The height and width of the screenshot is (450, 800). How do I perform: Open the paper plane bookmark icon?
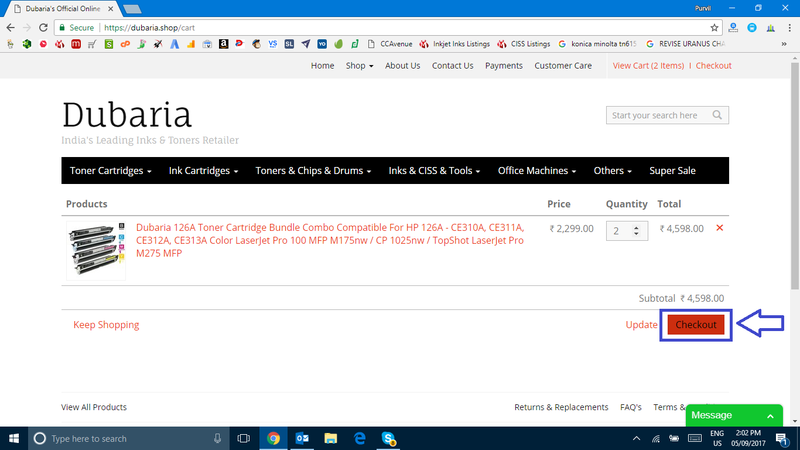point(306,44)
